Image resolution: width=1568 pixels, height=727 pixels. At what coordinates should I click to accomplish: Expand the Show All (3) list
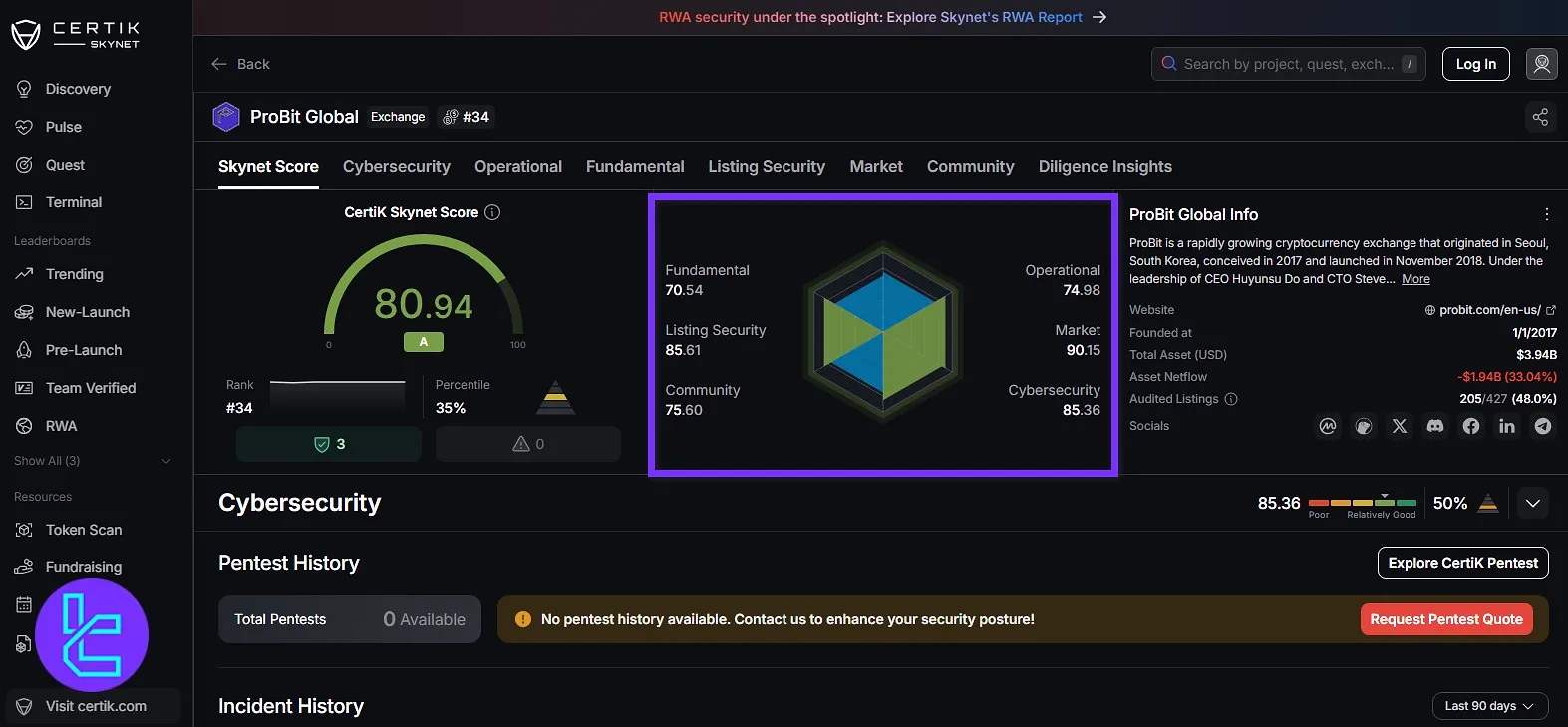point(93,461)
